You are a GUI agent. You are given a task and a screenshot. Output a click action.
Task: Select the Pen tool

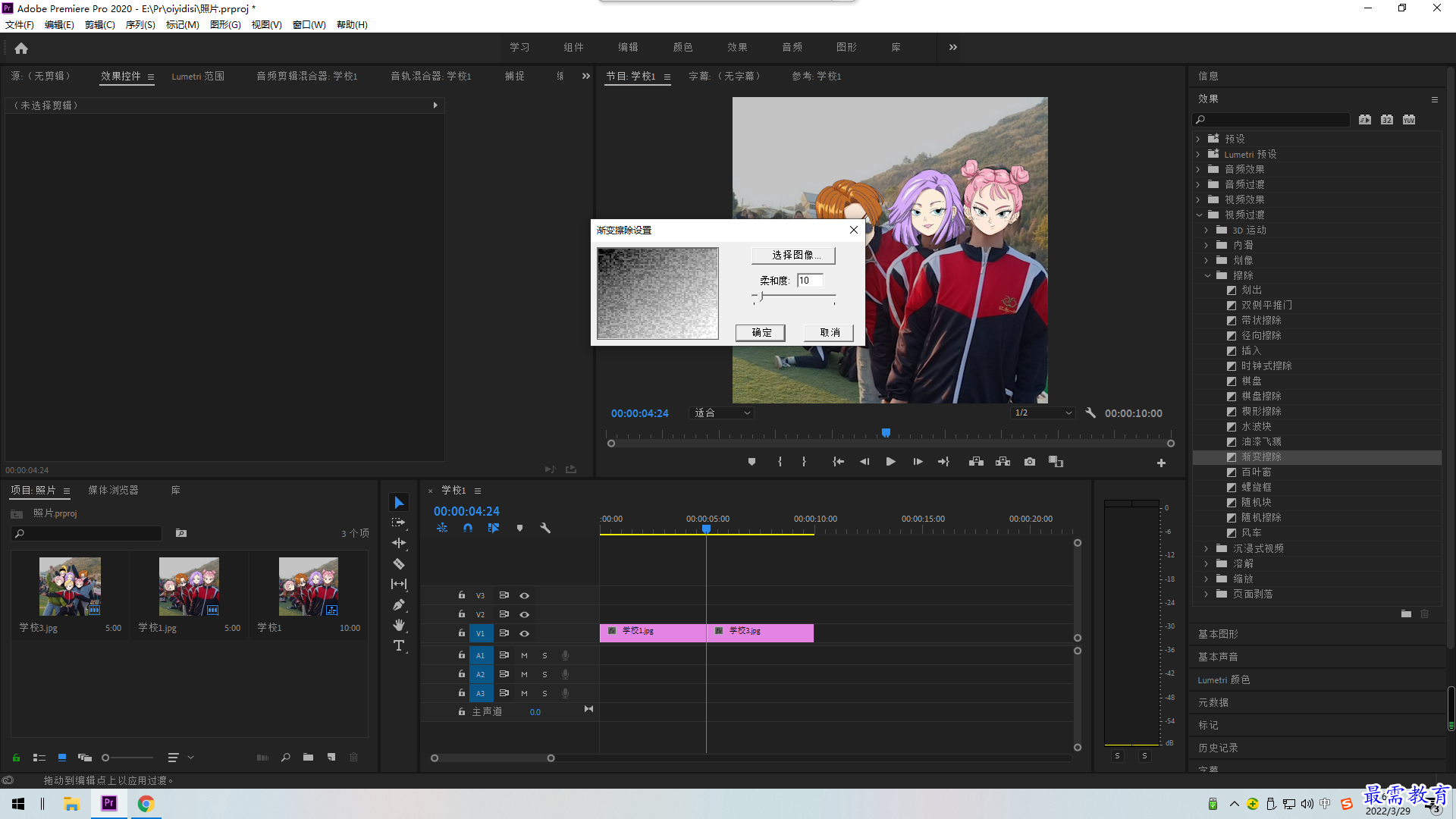(399, 604)
